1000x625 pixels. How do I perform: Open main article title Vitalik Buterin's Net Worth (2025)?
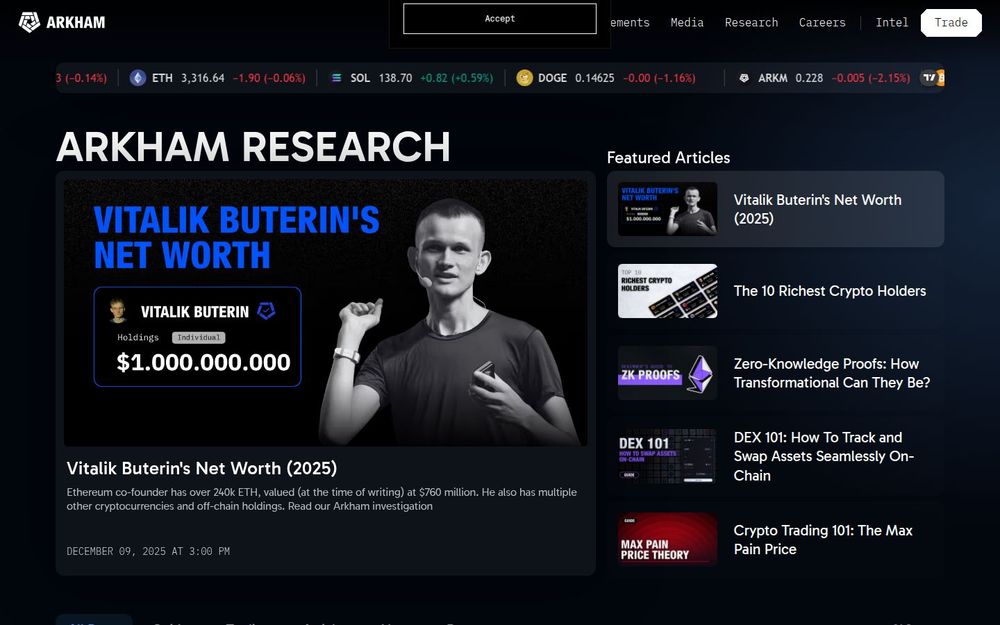pyautogui.click(x=202, y=468)
